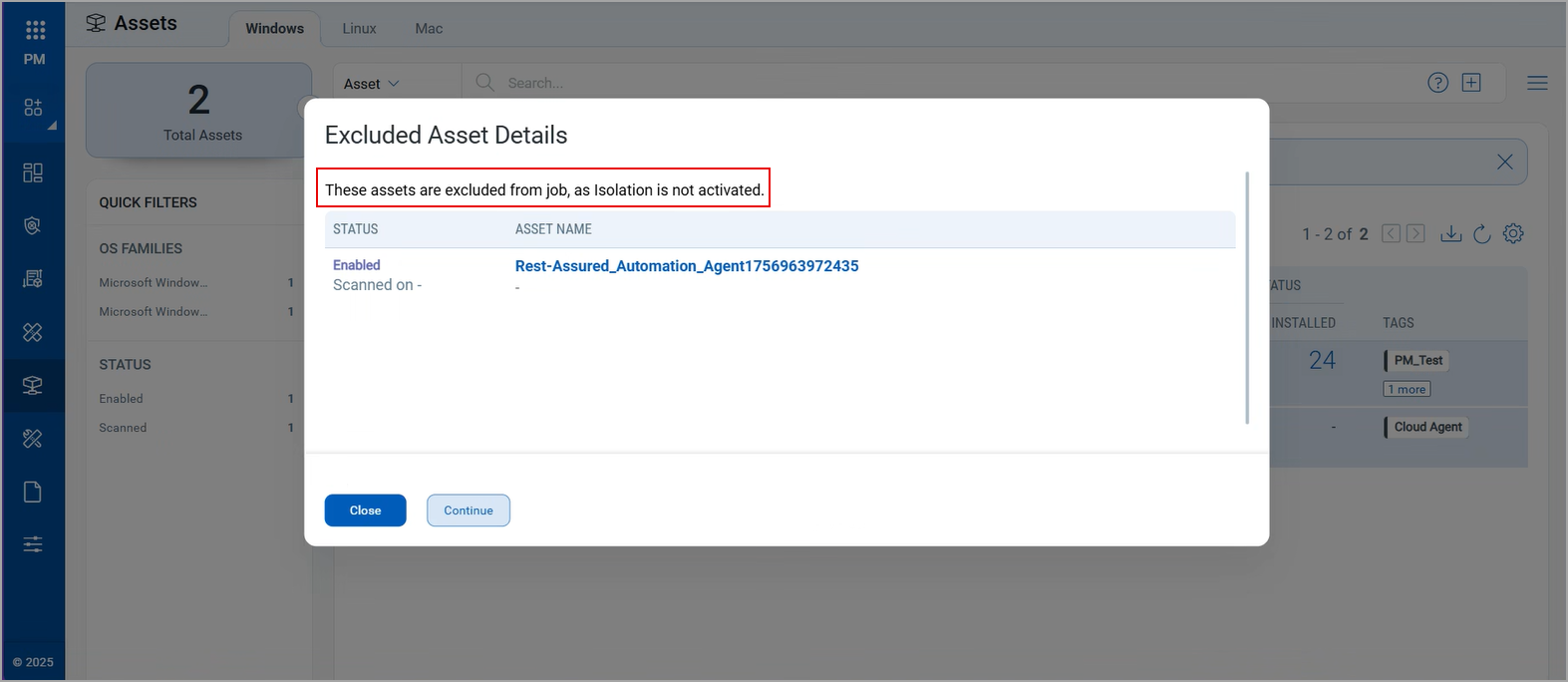Click the PM module label

tap(35, 59)
